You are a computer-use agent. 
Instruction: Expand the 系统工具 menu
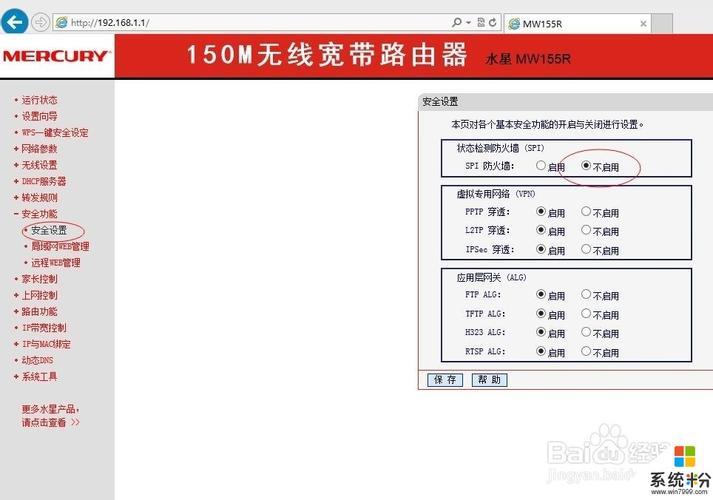pos(39,377)
